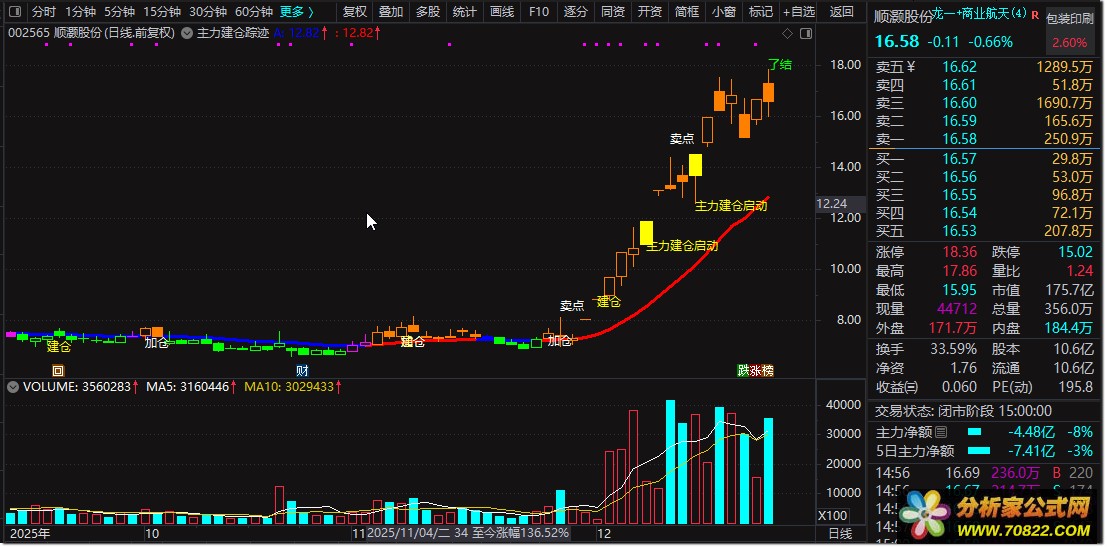The height and width of the screenshot is (547, 1107).
Task: Open the F10 company info
Action: [538, 11]
